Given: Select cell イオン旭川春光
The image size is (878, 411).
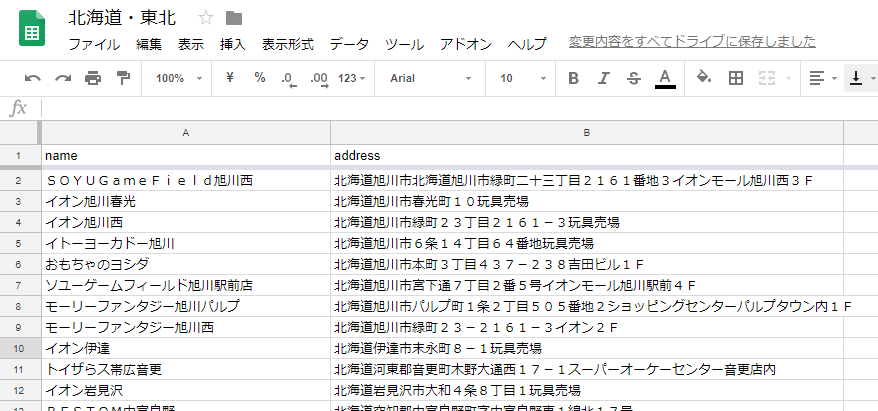Looking at the screenshot, I should [x=186, y=201].
